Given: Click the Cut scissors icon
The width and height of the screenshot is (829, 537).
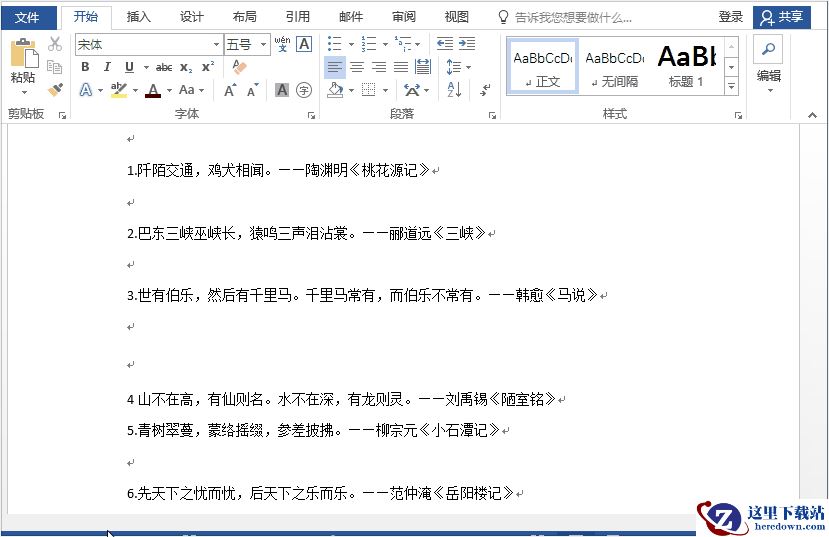Looking at the screenshot, I should point(54,44).
